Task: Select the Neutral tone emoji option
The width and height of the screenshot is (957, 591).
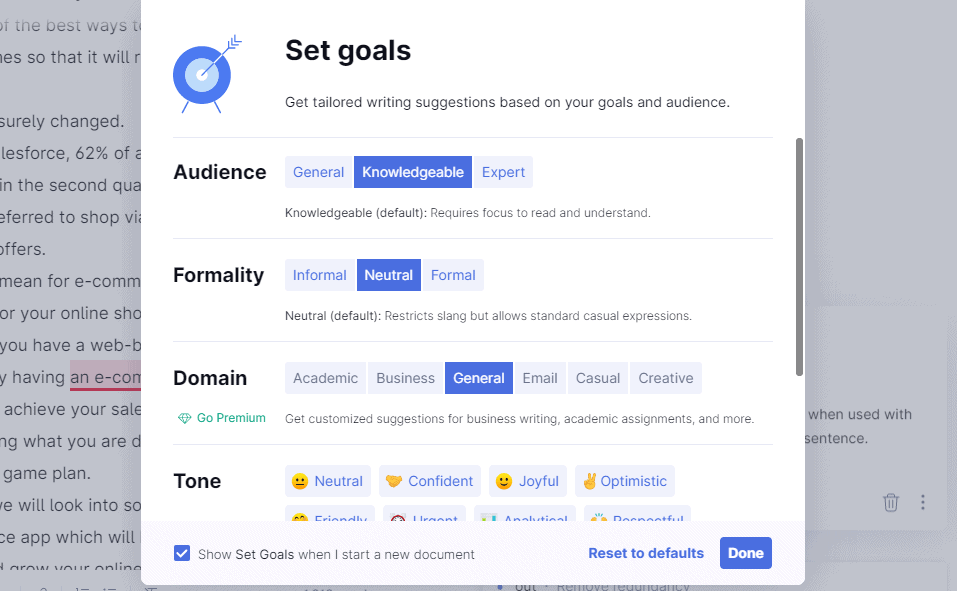Action: tap(328, 481)
